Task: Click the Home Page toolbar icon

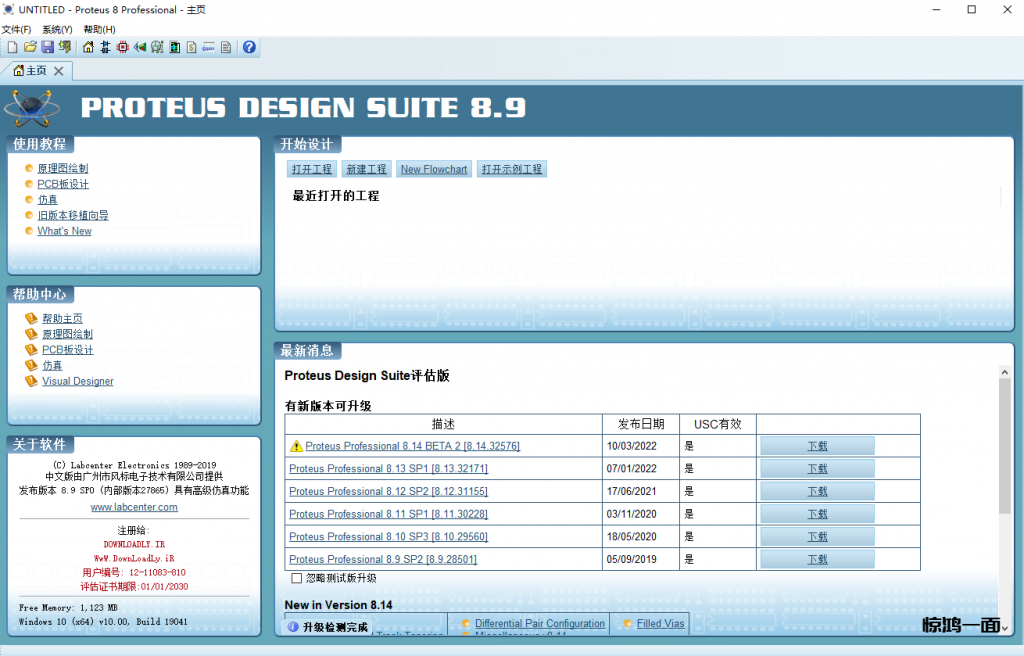Action: pyautogui.click(x=88, y=47)
